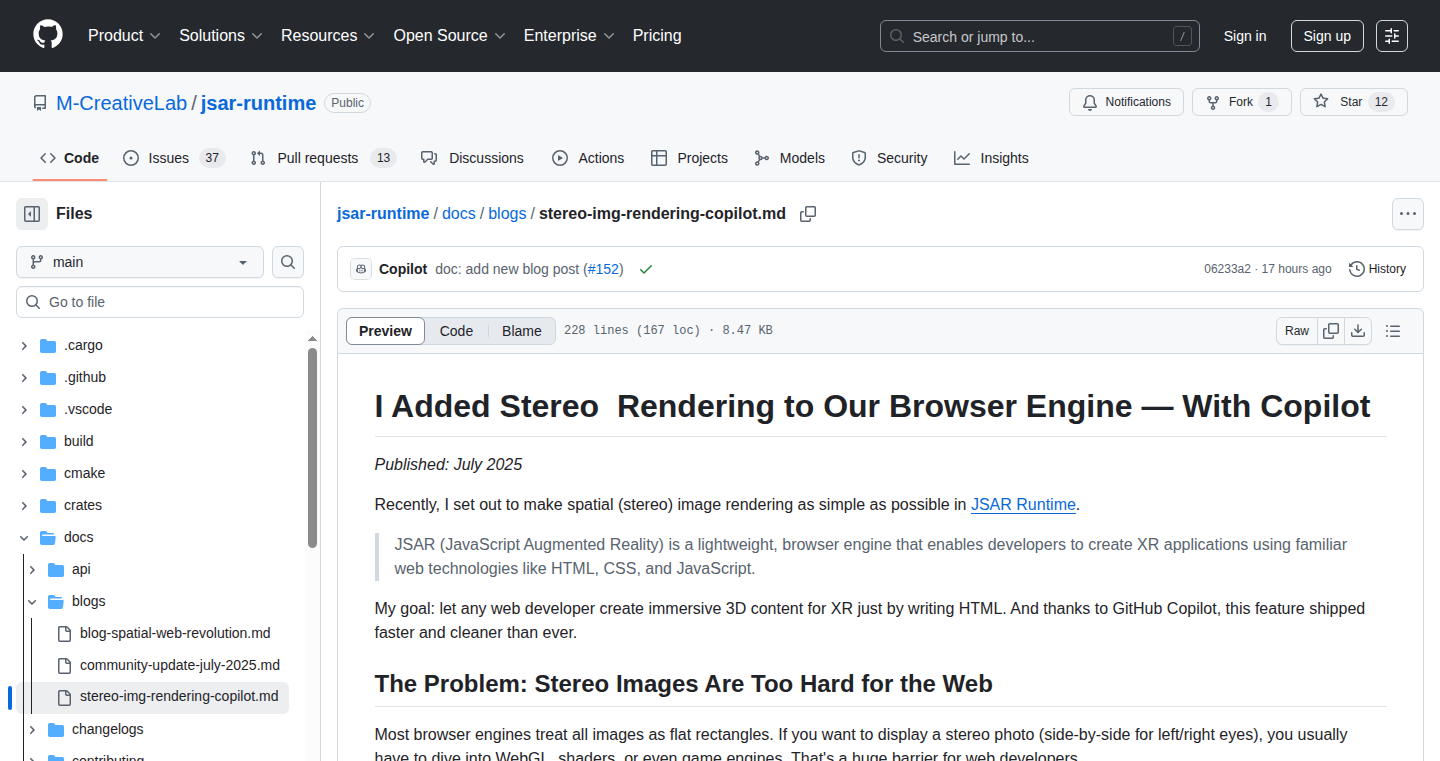This screenshot has height=761, width=1440.
Task: Click the Pricing link
Action: (657, 36)
